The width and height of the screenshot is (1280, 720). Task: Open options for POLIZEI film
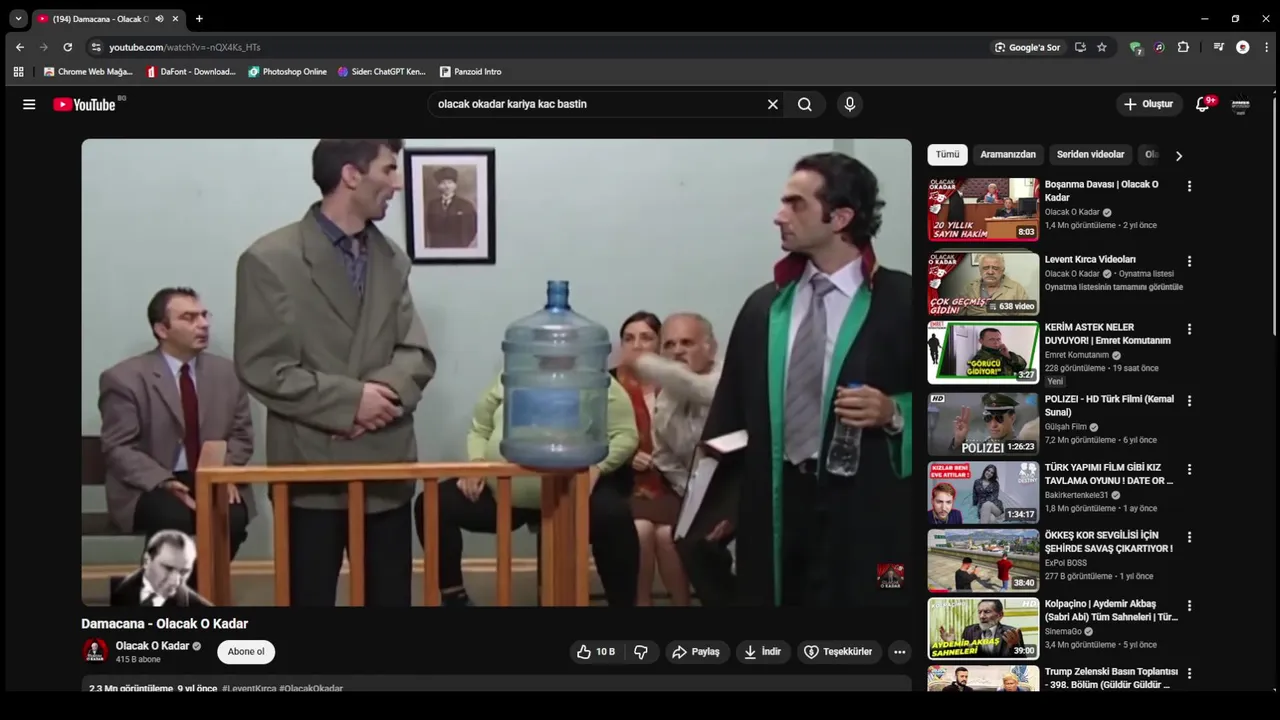click(1189, 401)
